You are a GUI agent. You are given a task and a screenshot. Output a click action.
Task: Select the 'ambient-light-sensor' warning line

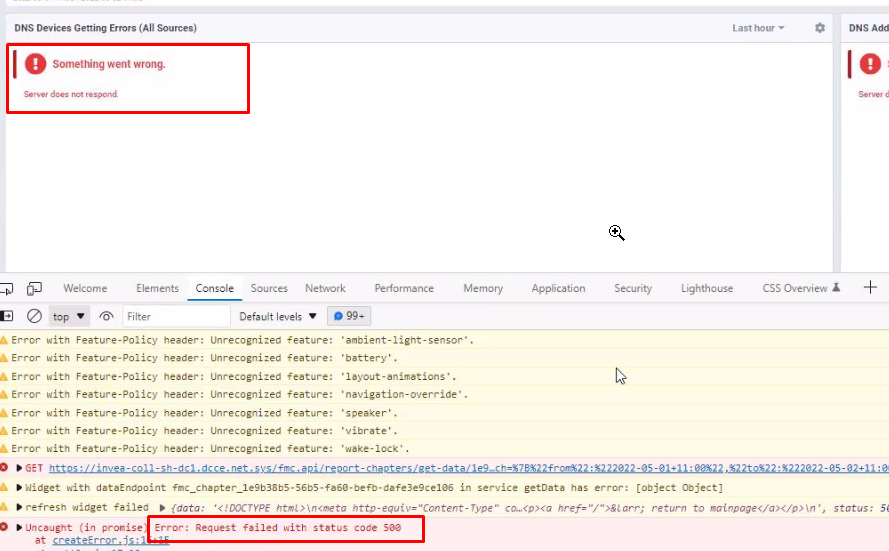click(x=444, y=340)
